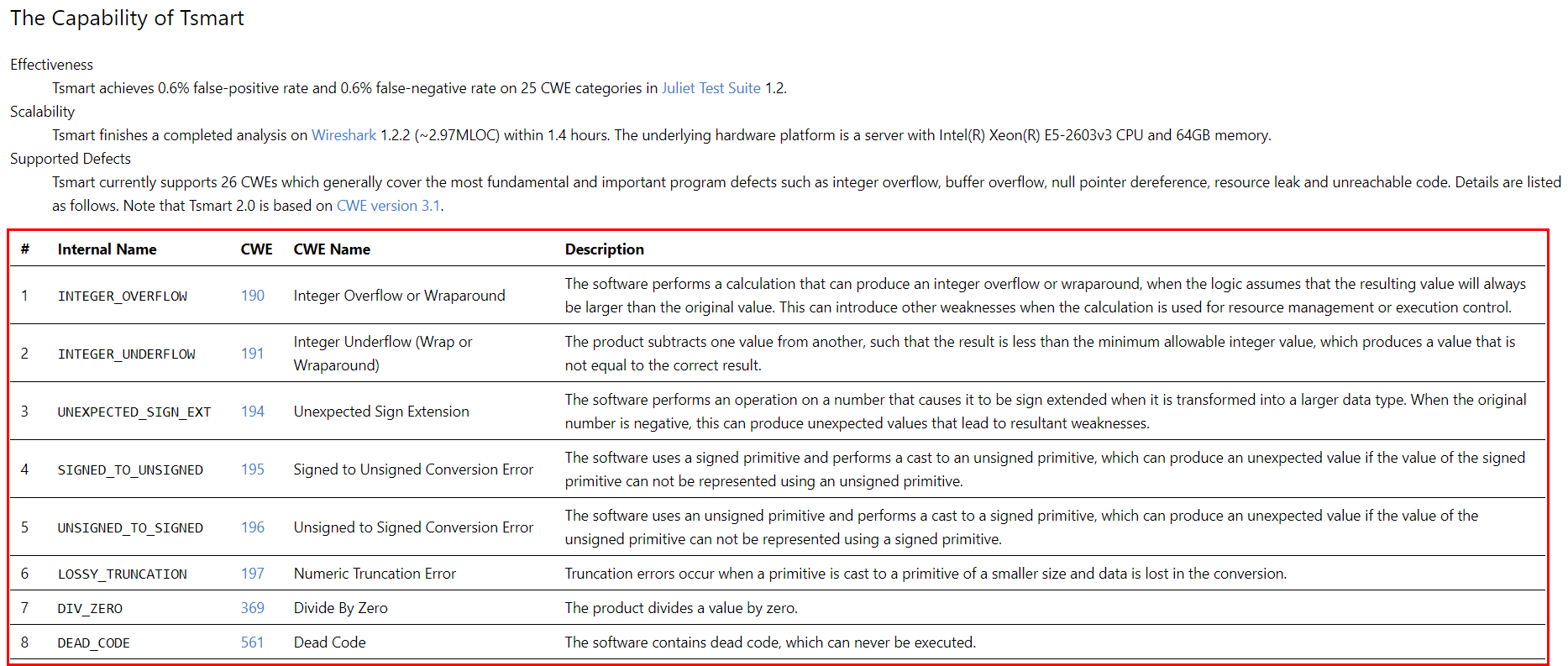Click 'Unsigned to Signed Conversion Error' name
The image size is (1568, 666).
(413, 527)
